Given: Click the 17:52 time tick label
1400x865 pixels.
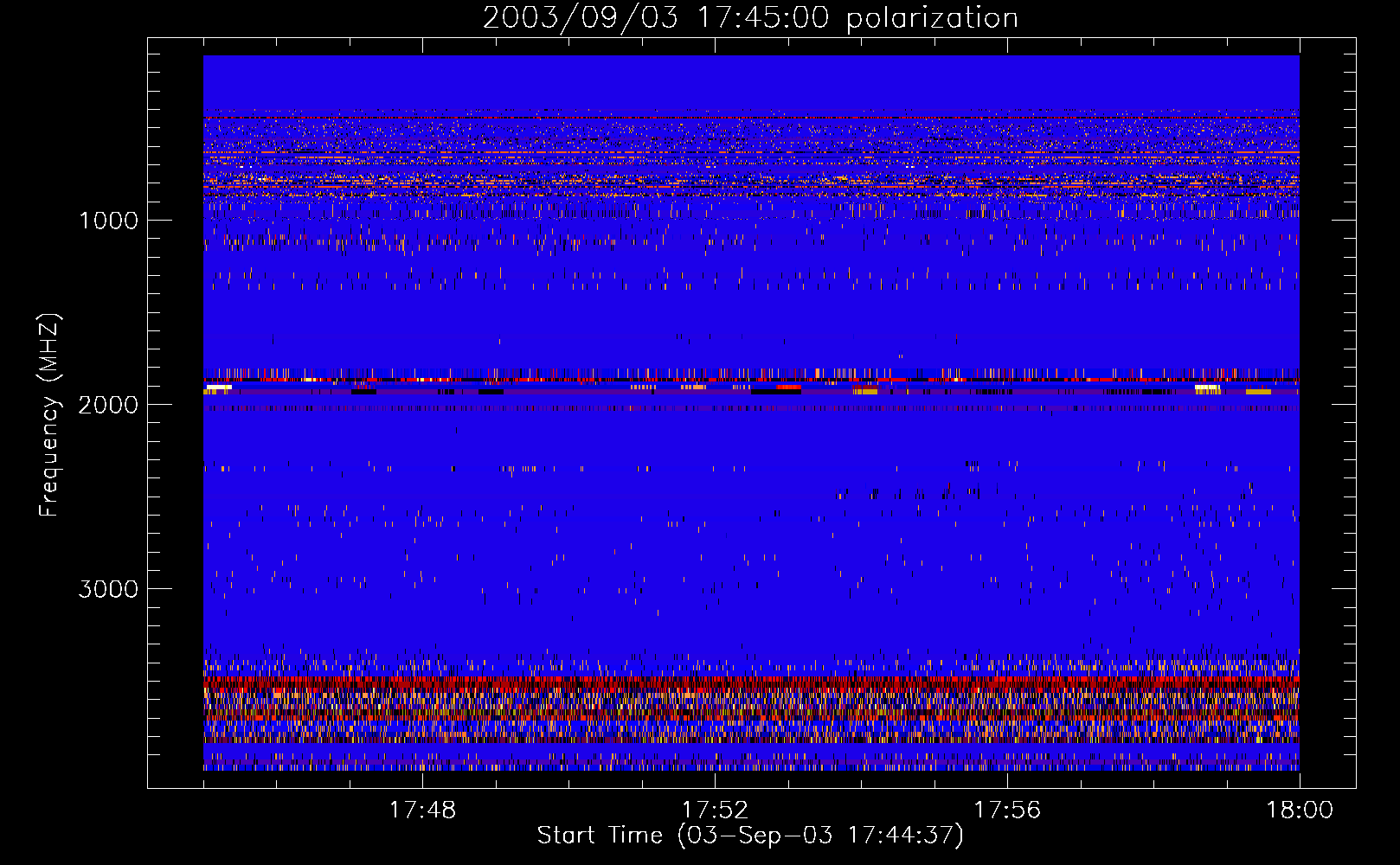Looking at the screenshot, I should coord(715,811).
